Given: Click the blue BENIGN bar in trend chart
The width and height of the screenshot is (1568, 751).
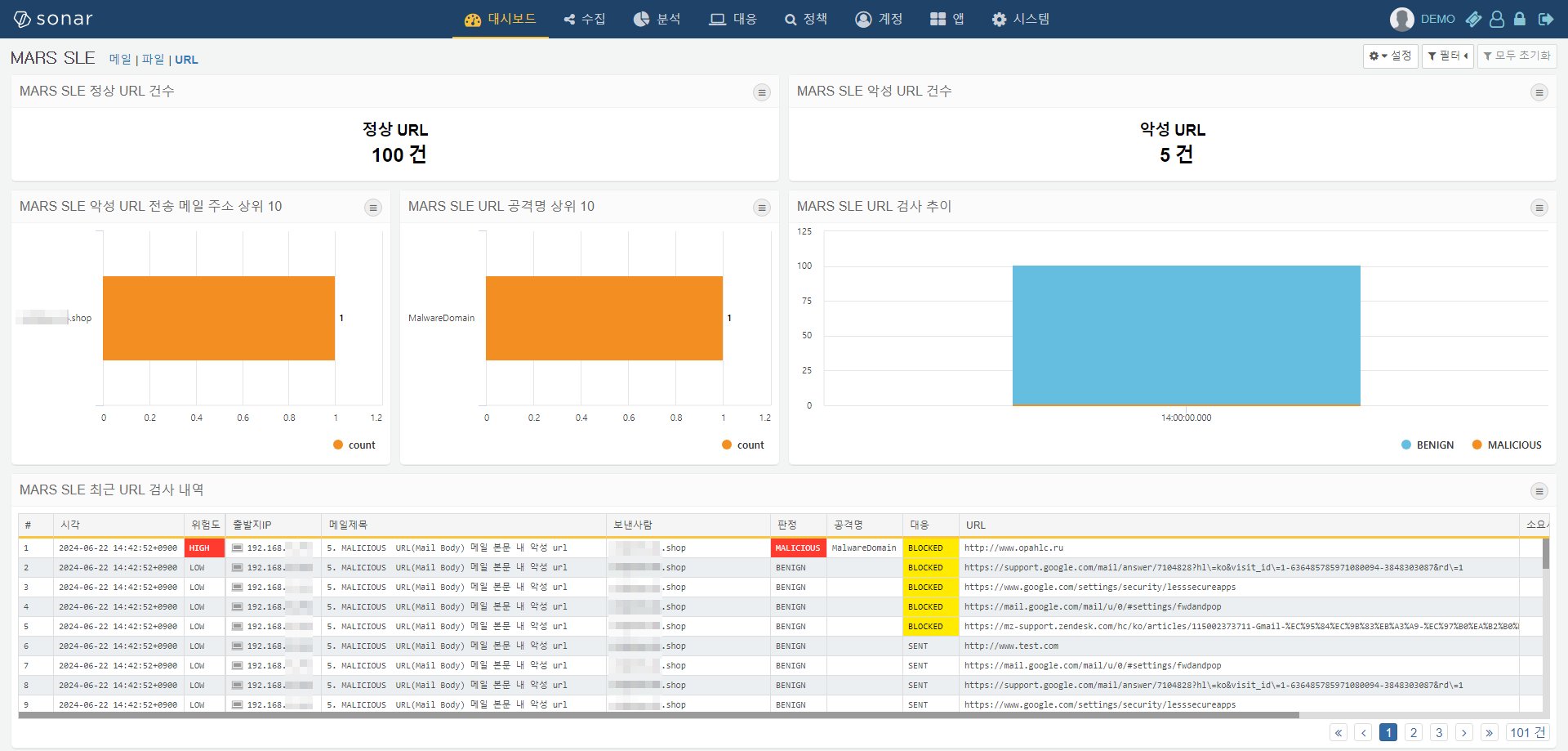Looking at the screenshot, I should [x=1187, y=335].
